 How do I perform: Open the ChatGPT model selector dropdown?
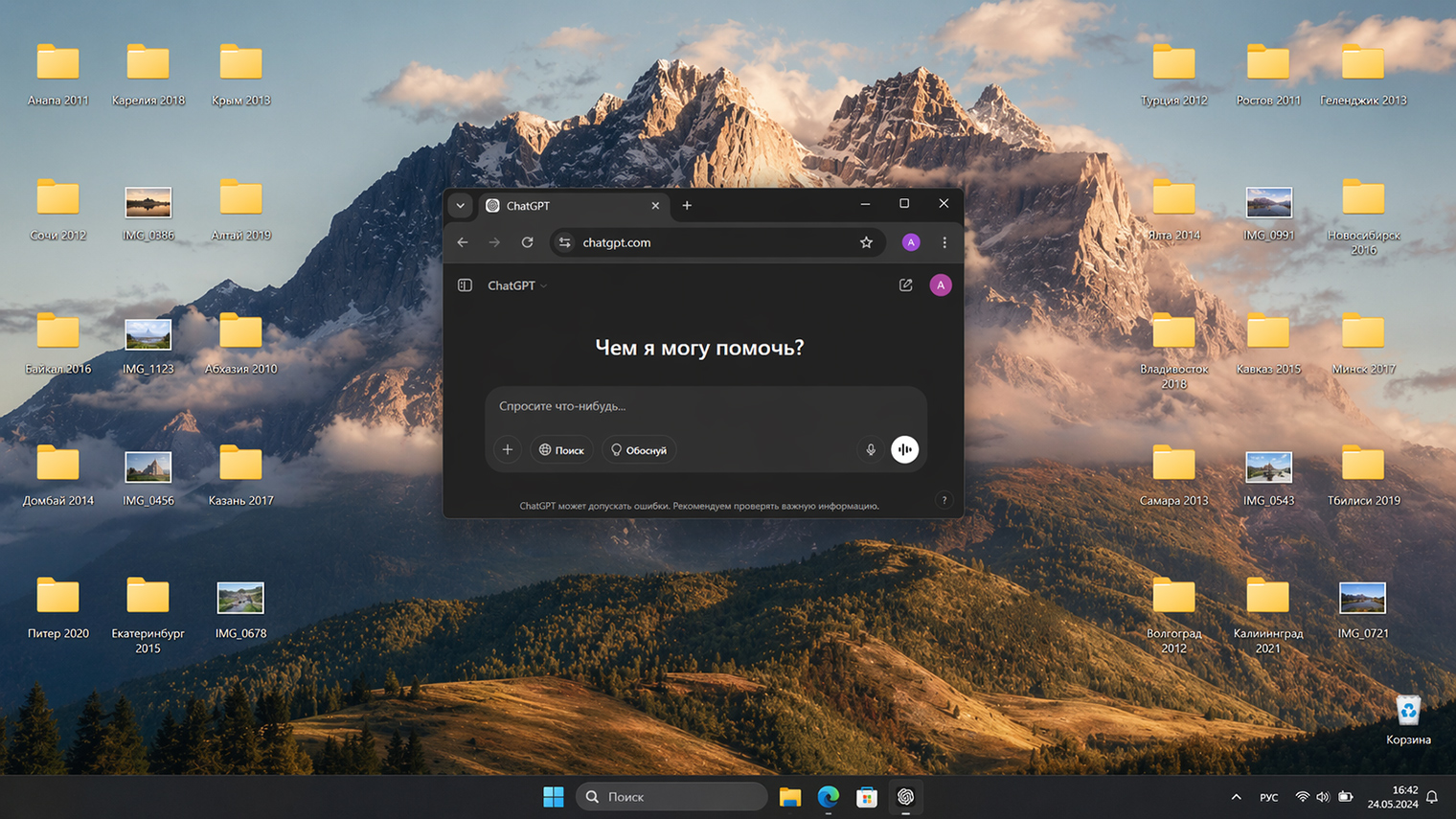(x=516, y=284)
